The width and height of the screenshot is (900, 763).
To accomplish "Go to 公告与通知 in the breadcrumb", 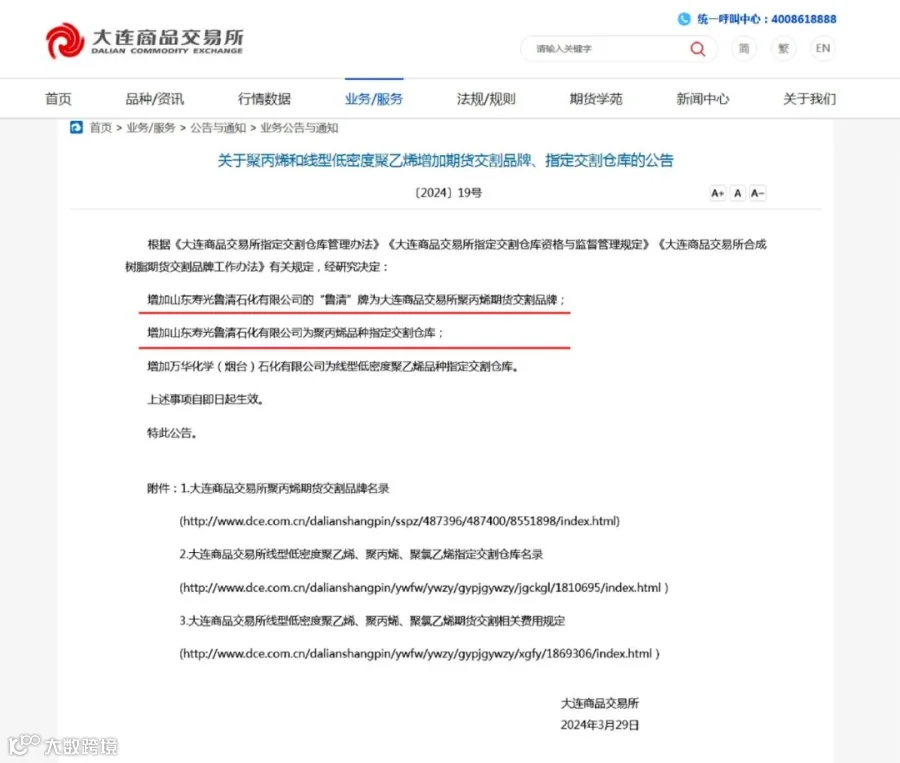I will (218, 127).
